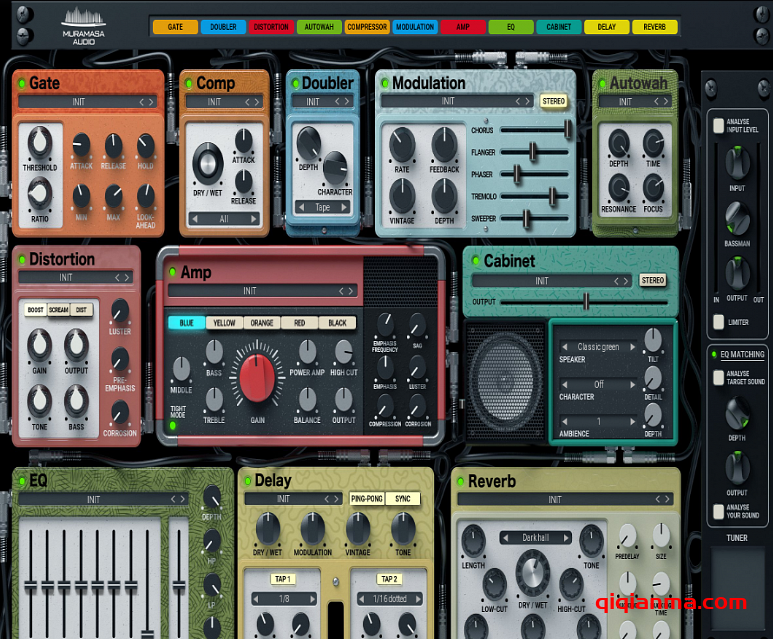The image size is (773, 639).
Task: Open the Reverb Darkhall type dropdown
Action: 535,537
